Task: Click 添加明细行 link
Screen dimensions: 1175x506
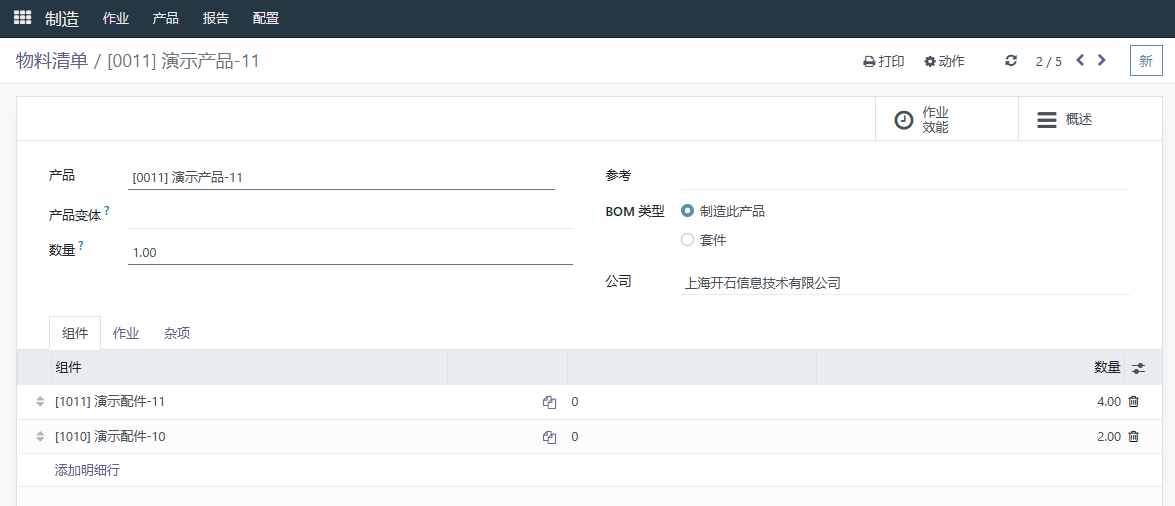Action: [87, 471]
